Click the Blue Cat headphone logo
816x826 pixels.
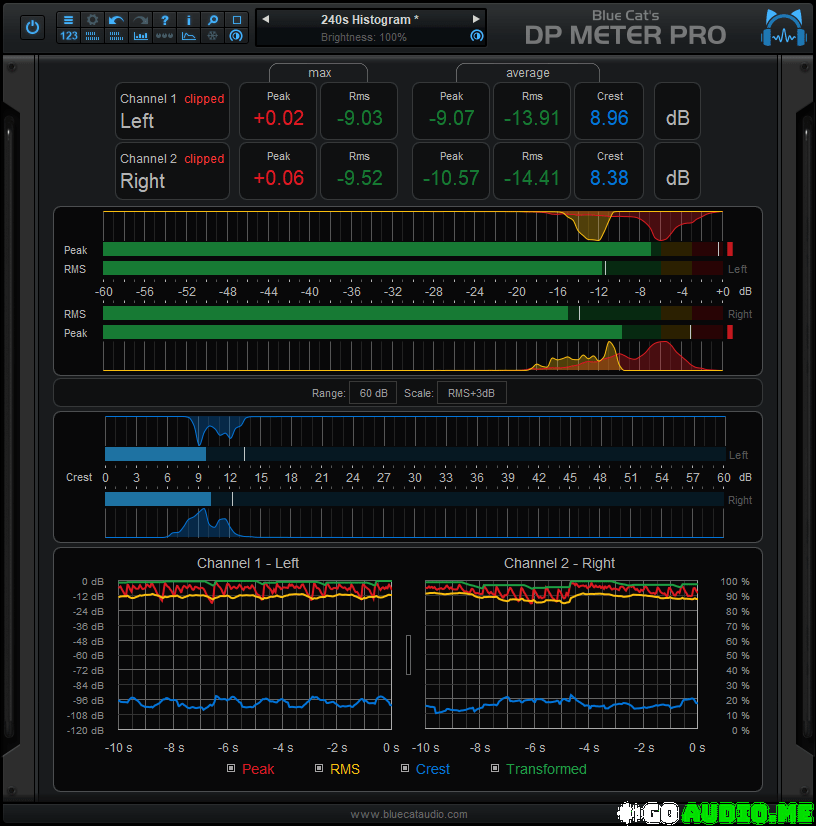[783, 27]
